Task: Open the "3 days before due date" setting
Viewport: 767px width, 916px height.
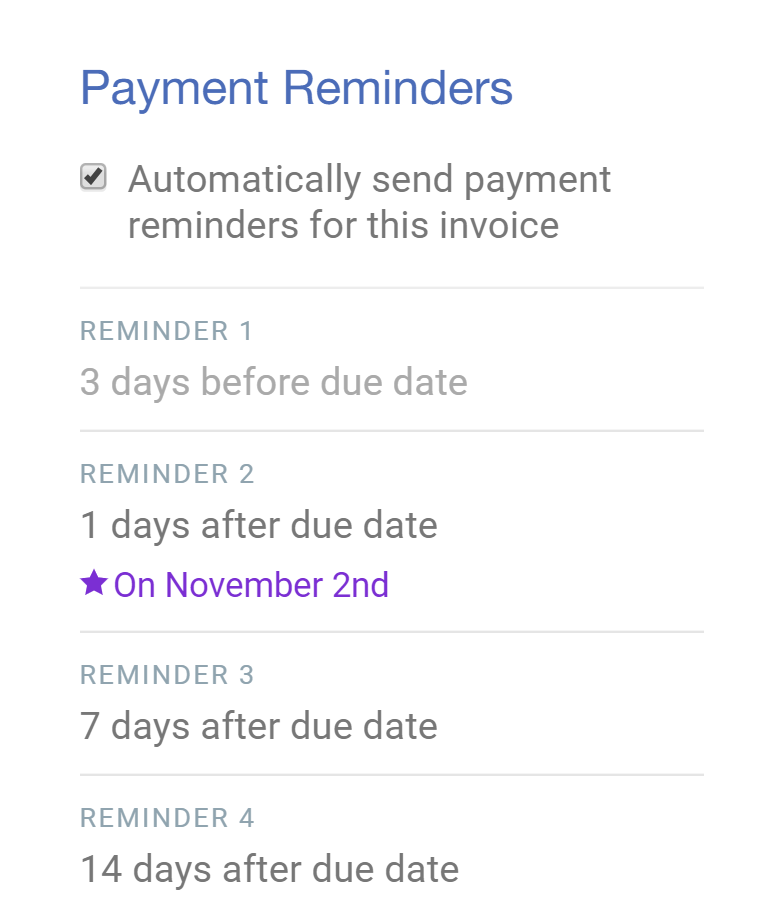Action: click(x=274, y=382)
